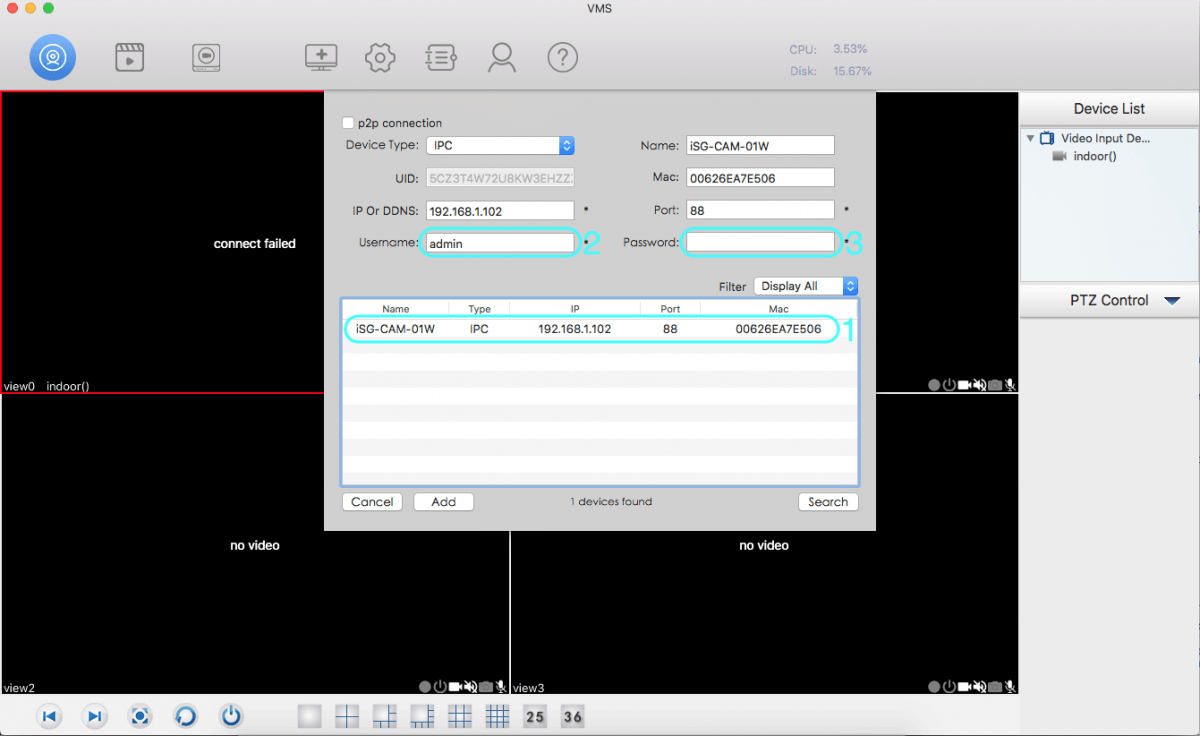Click the power icon in bottom toolbar
The height and width of the screenshot is (736, 1200).
pos(231,716)
